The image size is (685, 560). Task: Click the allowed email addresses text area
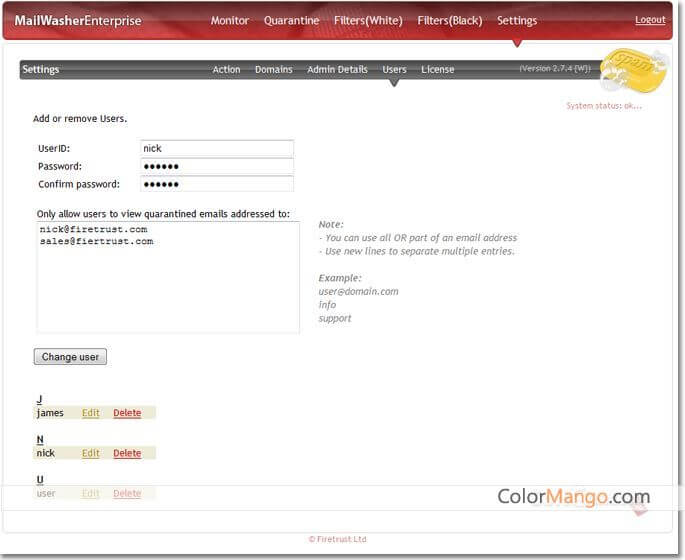168,277
